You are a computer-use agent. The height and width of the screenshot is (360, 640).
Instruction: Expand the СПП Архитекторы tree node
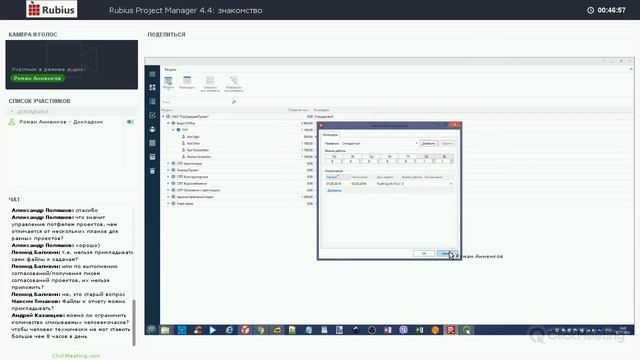coord(168,163)
